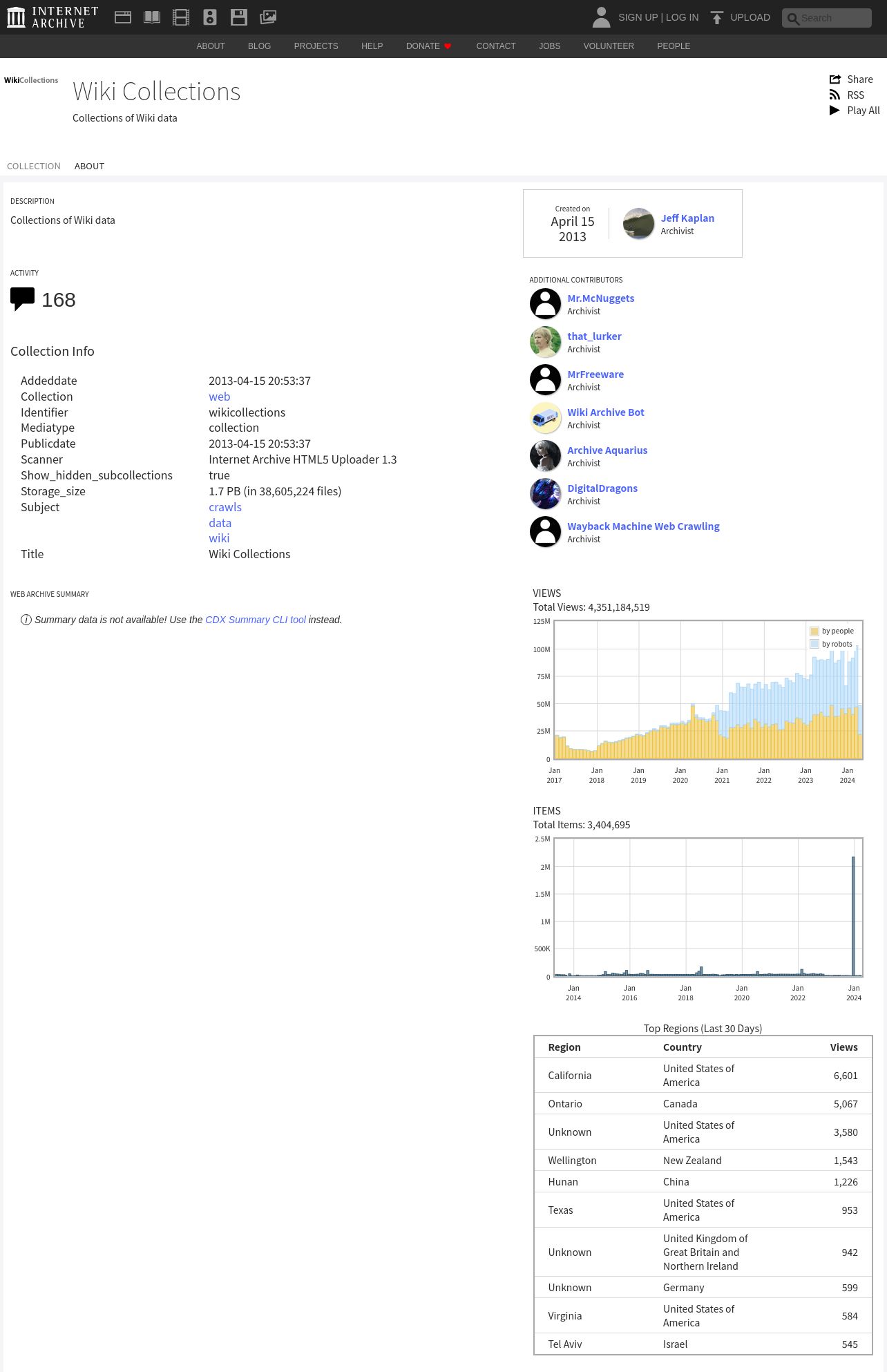Click the 'by robots' legend swatch
The width and height of the screenshot is (887, 1372).
(x=814, y=645)
